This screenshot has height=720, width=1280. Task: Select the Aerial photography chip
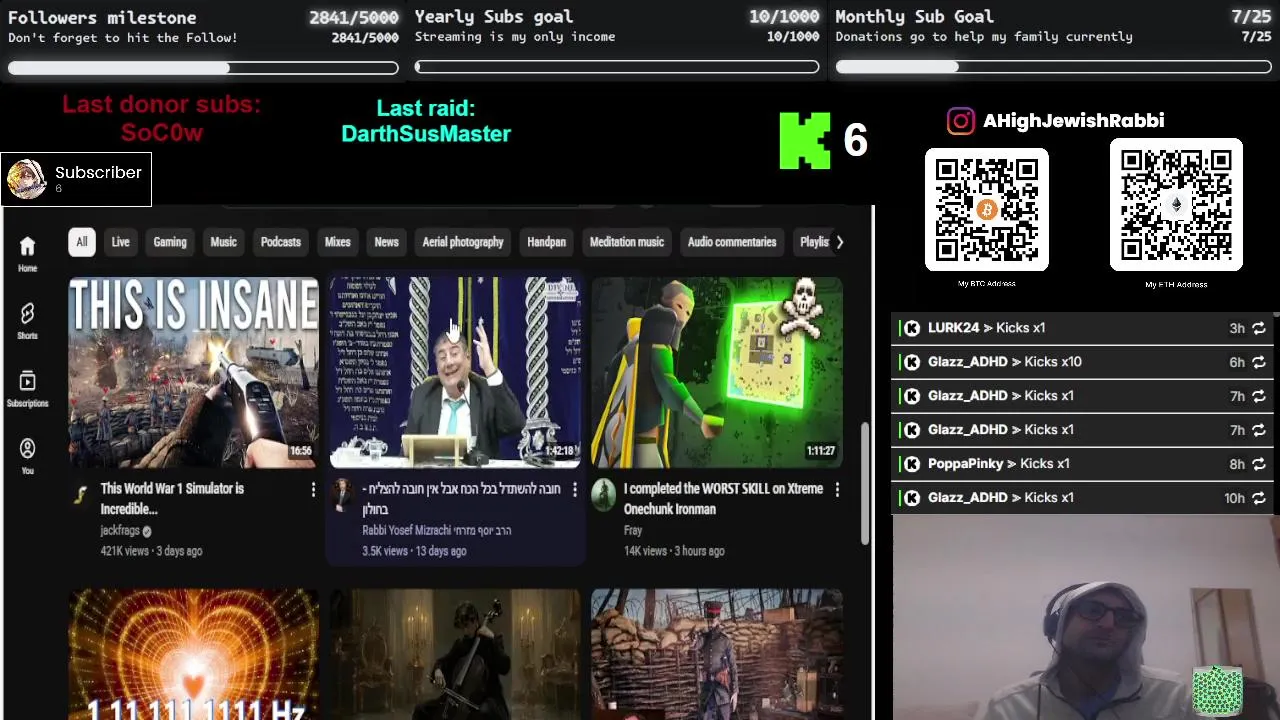463,242
